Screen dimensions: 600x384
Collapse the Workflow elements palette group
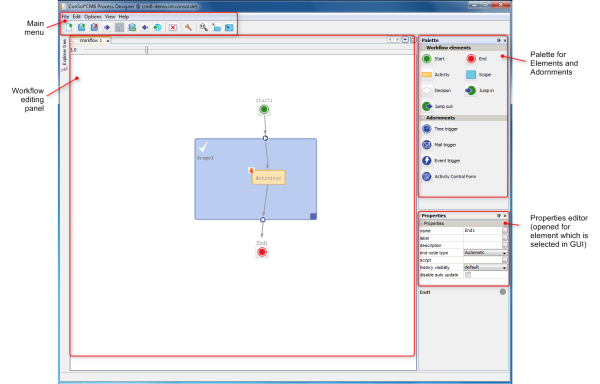[423, 48]
